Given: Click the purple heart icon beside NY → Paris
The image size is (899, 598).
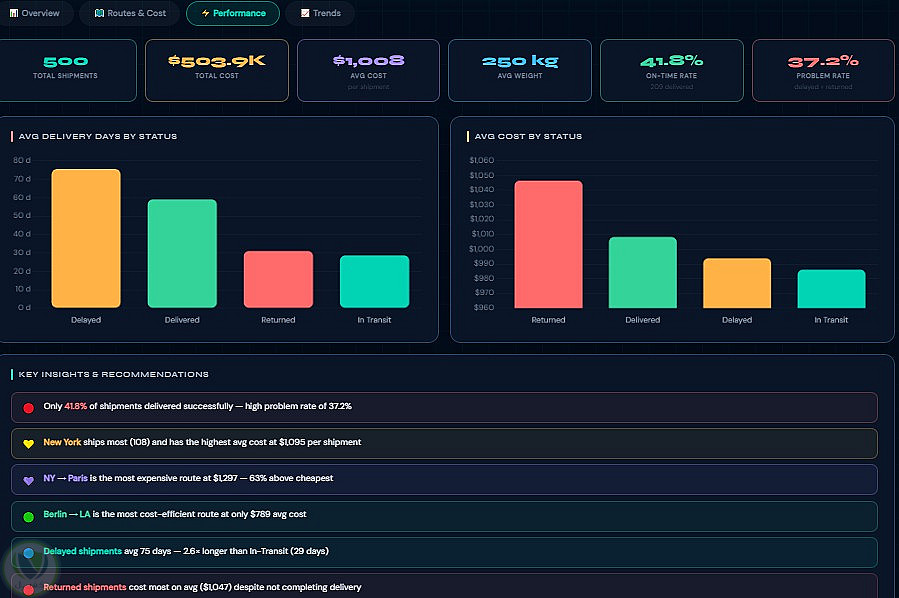Looking at the screenshot, I should [x=28, y=480].
